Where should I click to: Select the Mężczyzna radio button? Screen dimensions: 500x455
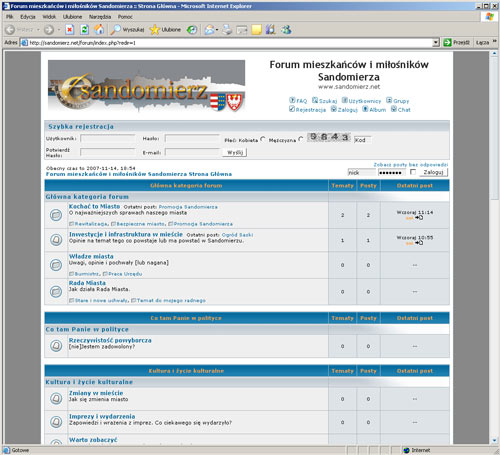click(301, 139)
